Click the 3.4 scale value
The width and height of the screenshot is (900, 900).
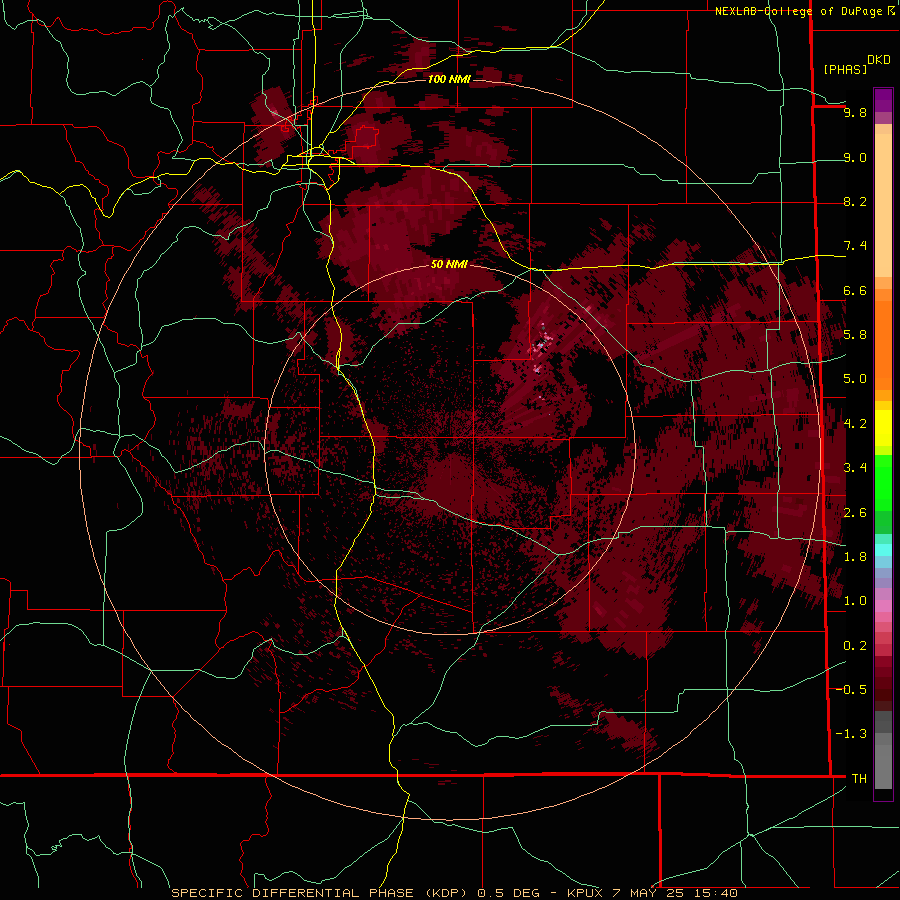click(x=855, y=468)
